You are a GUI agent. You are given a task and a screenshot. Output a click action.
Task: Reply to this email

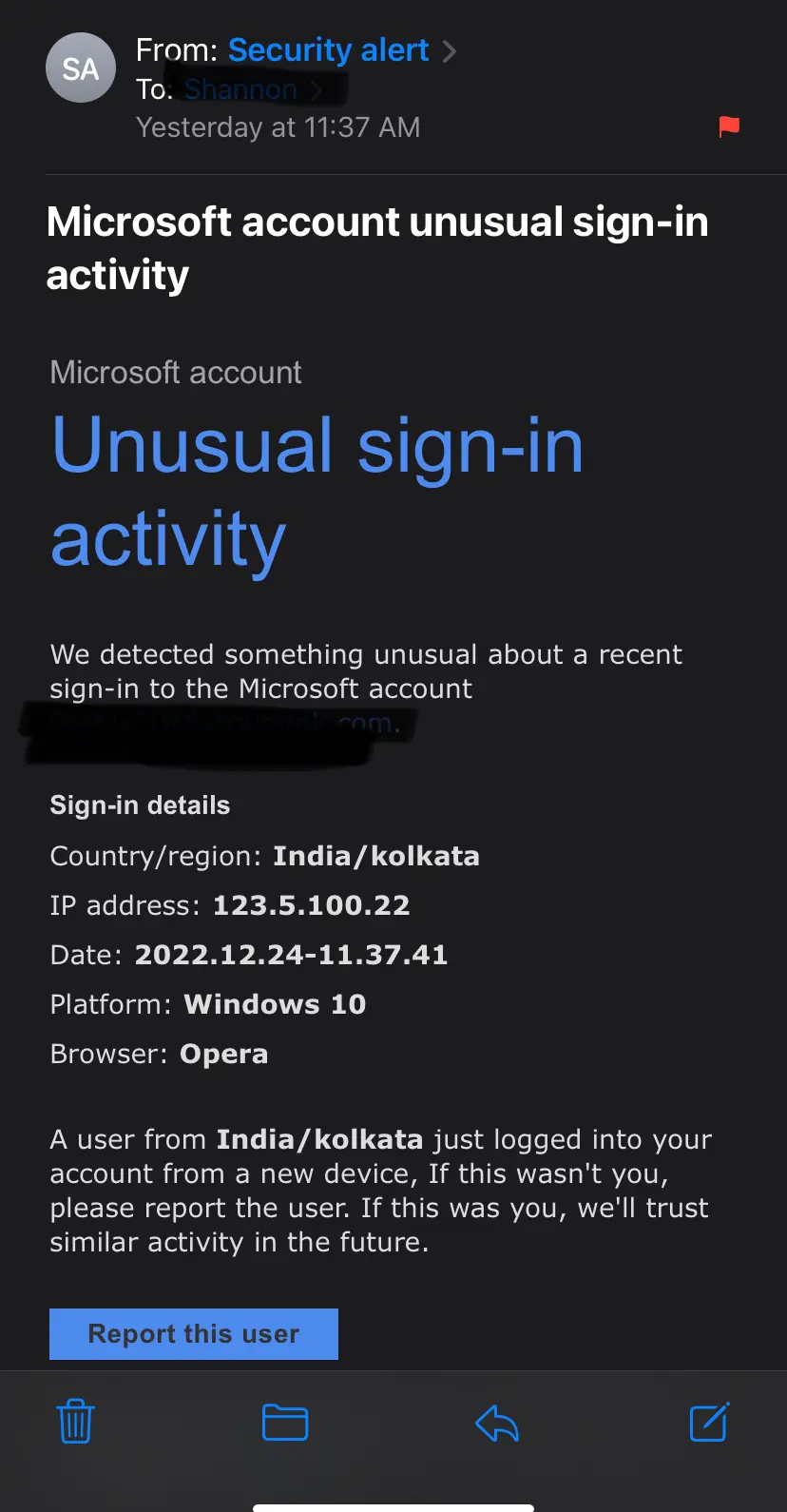coord(496,1423)
